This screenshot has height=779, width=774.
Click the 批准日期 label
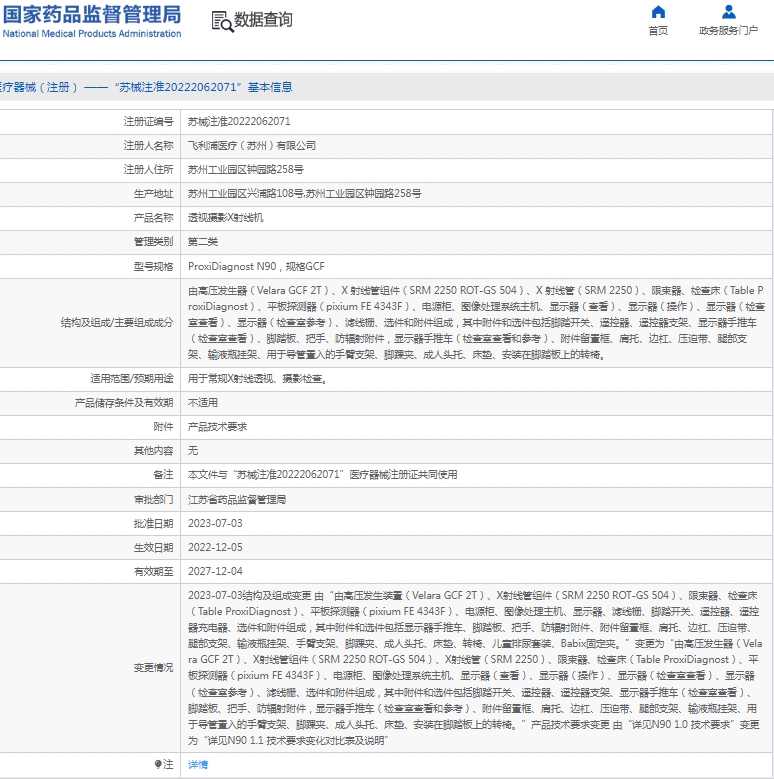153,524
